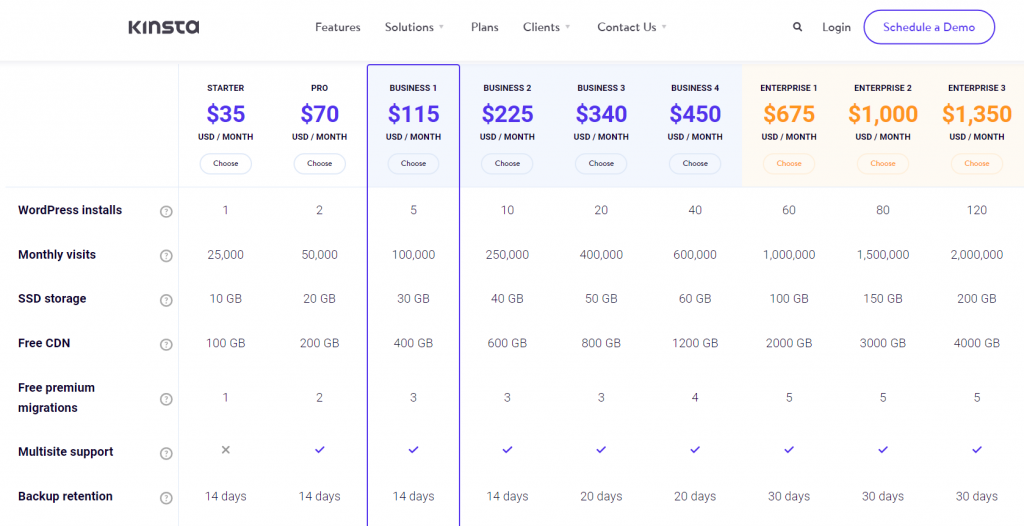1024x526 pixels.
Task: Open the Plans page
Action: pos(485,27)
